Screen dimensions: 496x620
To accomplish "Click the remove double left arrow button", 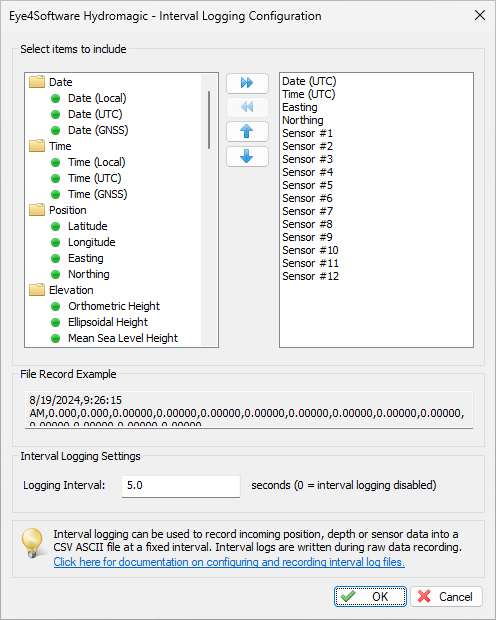I will pos(247,107).
